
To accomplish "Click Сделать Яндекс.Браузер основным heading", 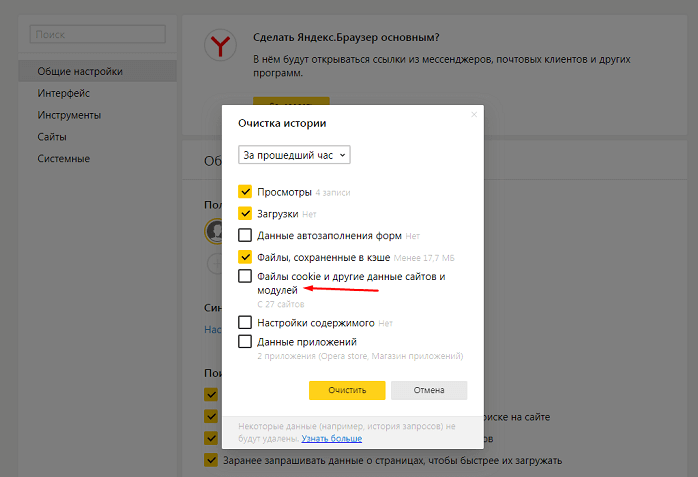I will pyautogui.click(x=346, y=37).
